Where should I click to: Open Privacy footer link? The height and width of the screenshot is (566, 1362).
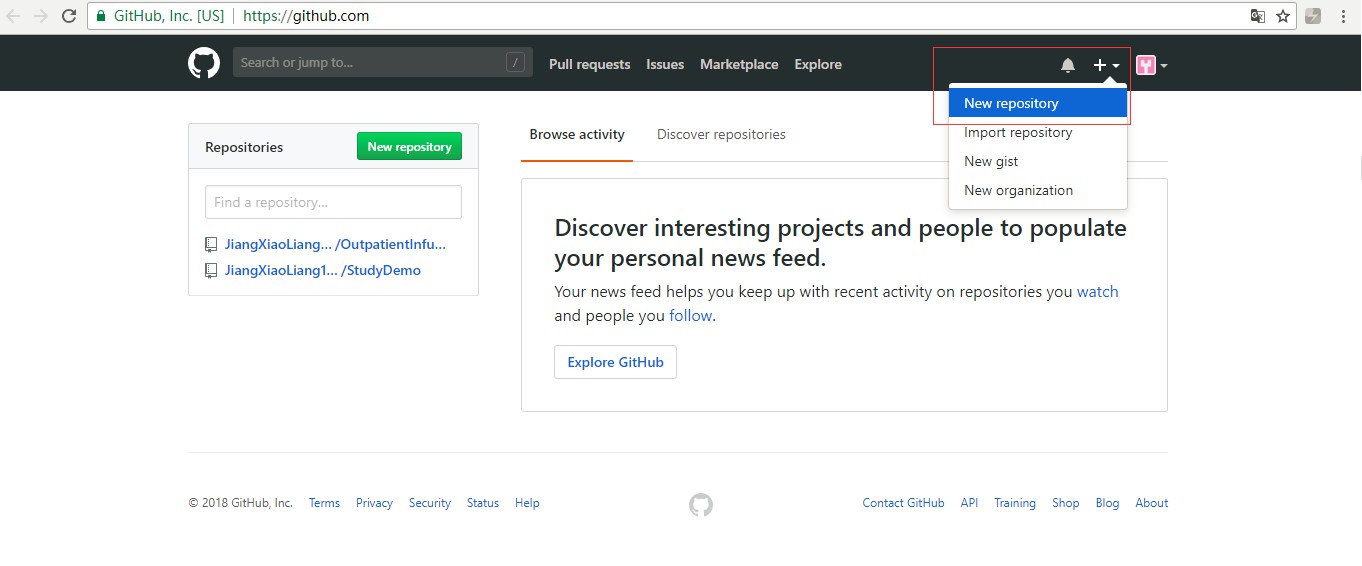[374, 503]
